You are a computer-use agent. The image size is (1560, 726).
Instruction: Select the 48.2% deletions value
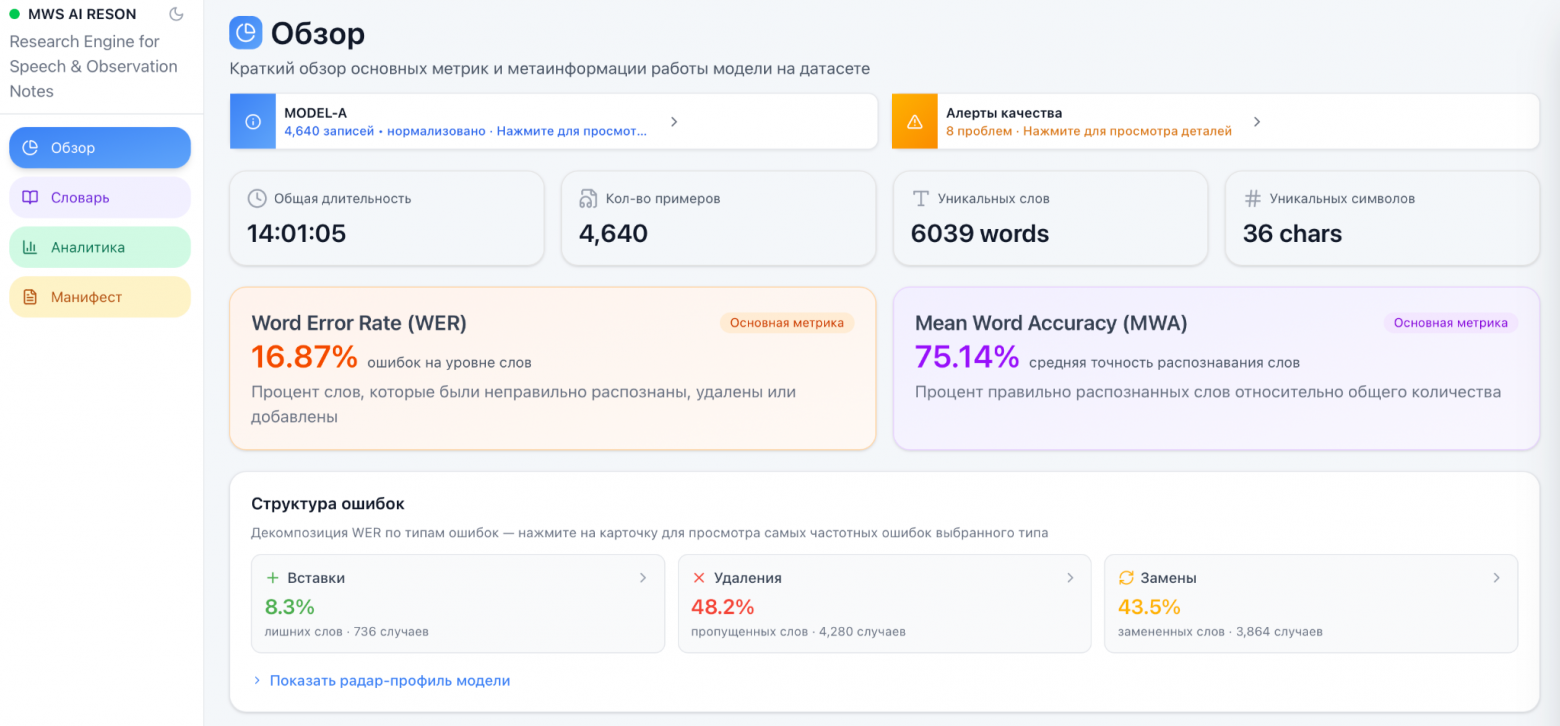pos(723,607)
